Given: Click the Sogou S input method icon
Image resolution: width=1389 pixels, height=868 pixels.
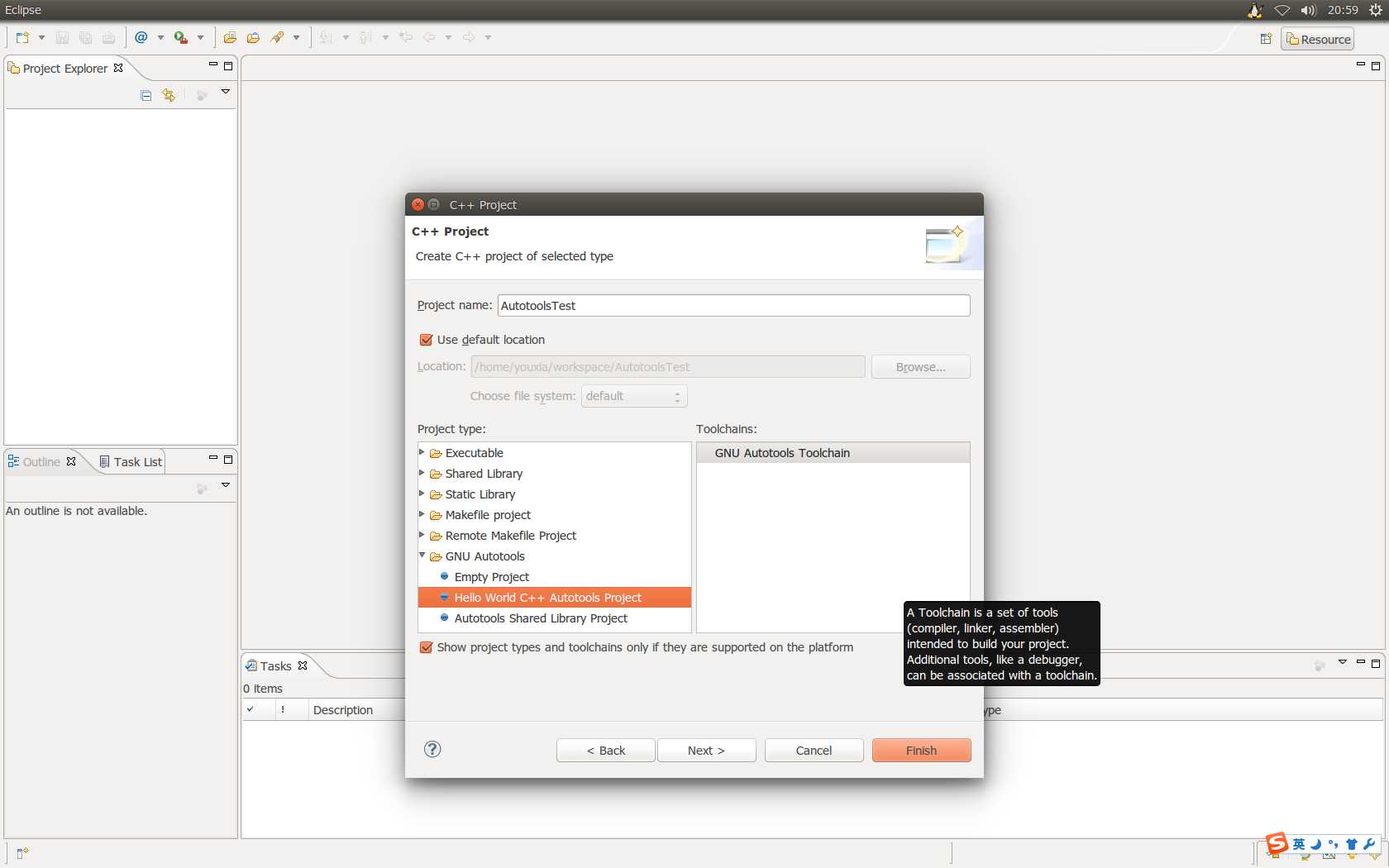Looking at the screenshot, I should [1277, 843].
